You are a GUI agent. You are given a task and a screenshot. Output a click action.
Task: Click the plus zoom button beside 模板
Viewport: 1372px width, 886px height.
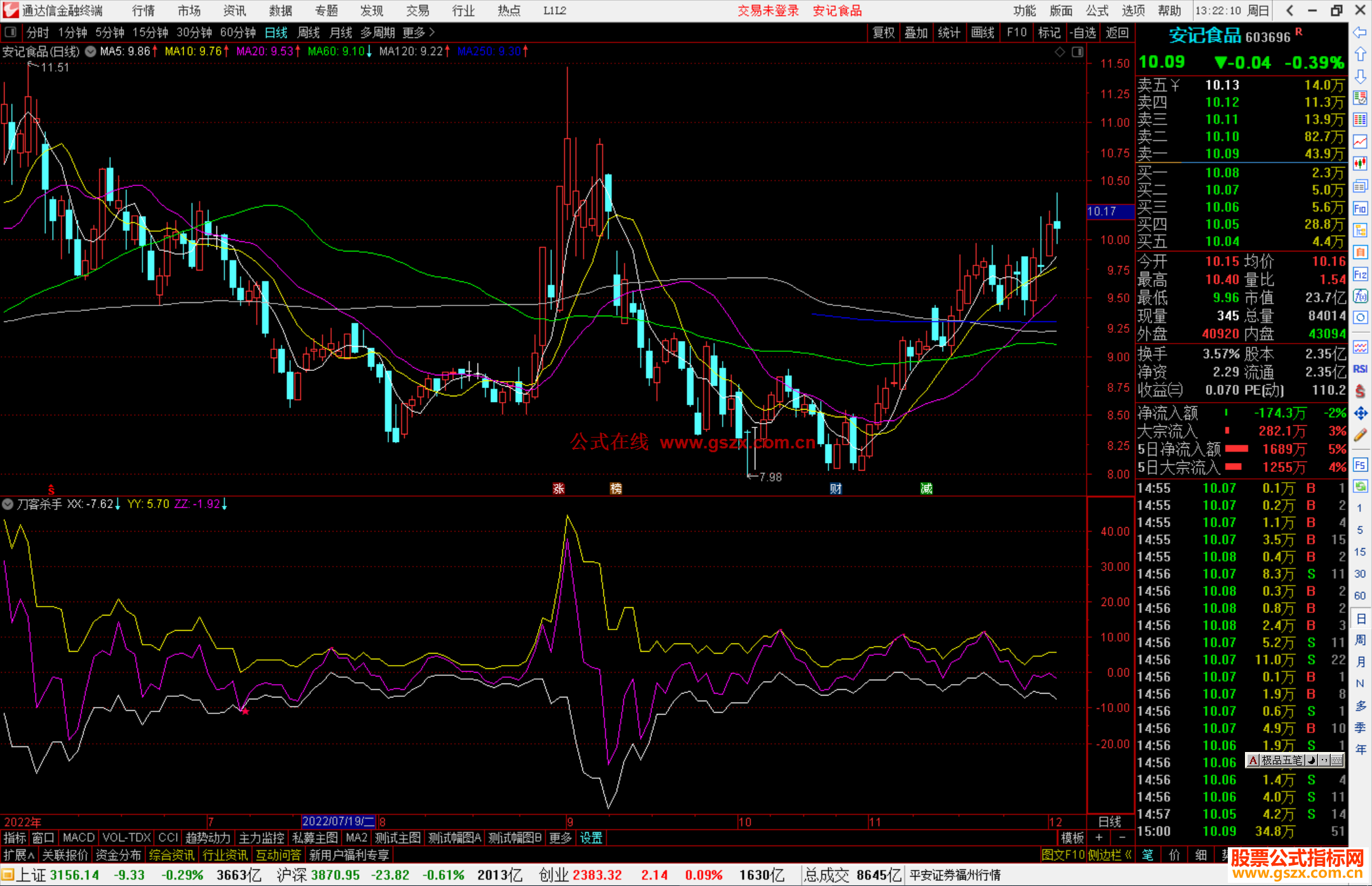point(1100,838)
